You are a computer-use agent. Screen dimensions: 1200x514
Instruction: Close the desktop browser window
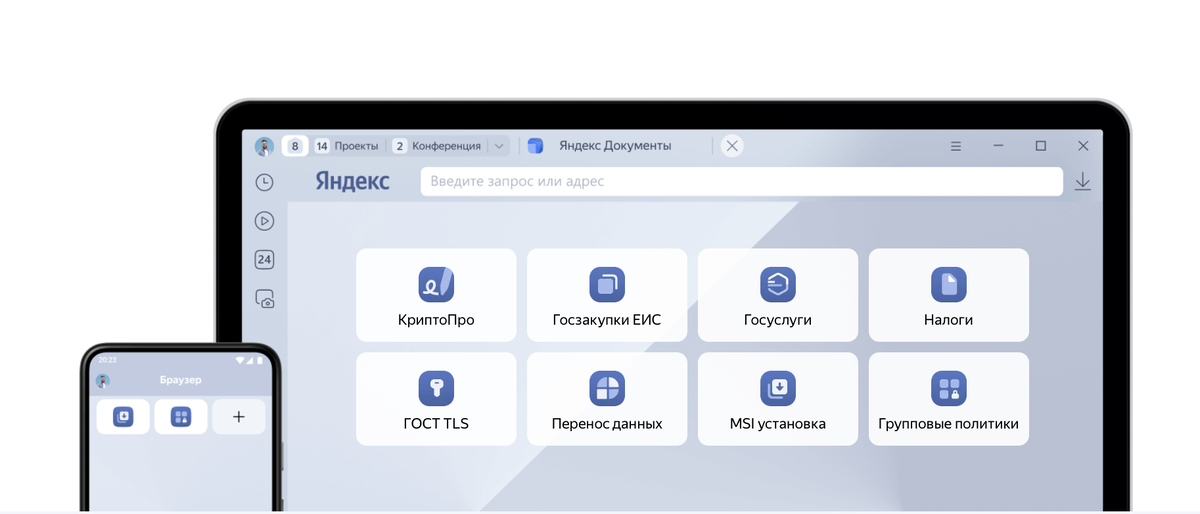tap(1083, 146)
